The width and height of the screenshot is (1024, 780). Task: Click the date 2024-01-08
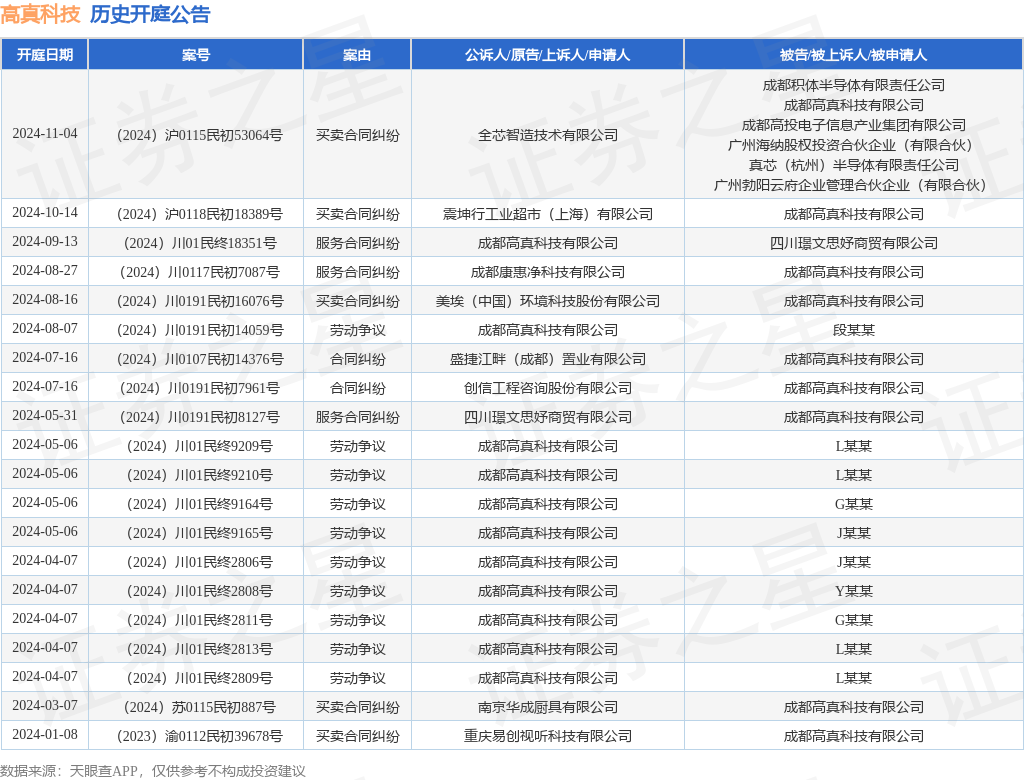point(44,734)
